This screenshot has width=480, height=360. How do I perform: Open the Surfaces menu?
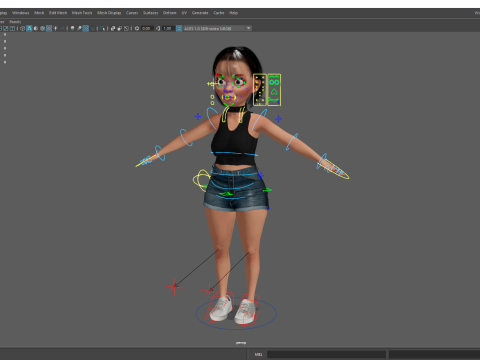[150, 13]
